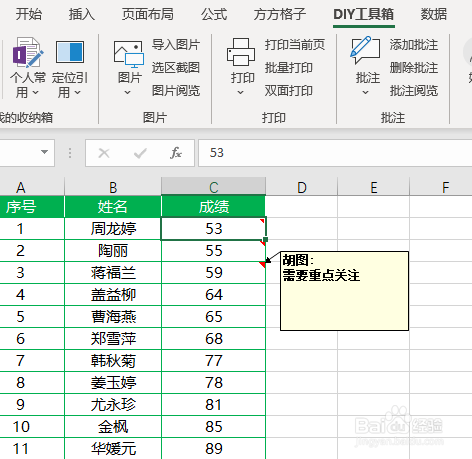Click the score cell 68

(214, 339)
